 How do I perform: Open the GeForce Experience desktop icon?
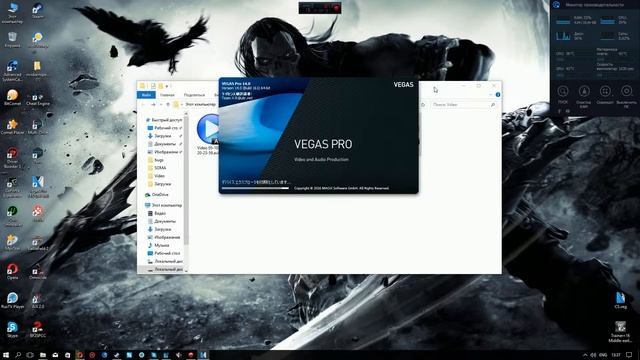(12, 187)
